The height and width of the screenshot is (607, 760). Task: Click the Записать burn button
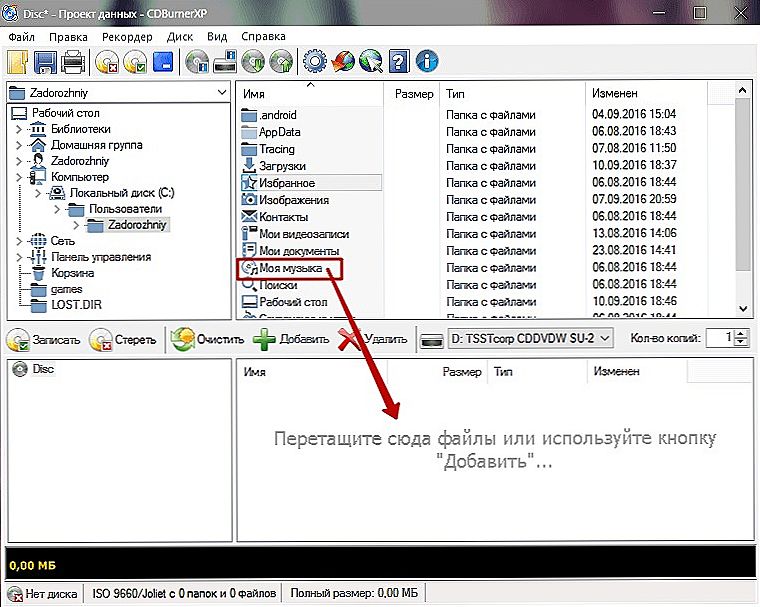[44, 340]
